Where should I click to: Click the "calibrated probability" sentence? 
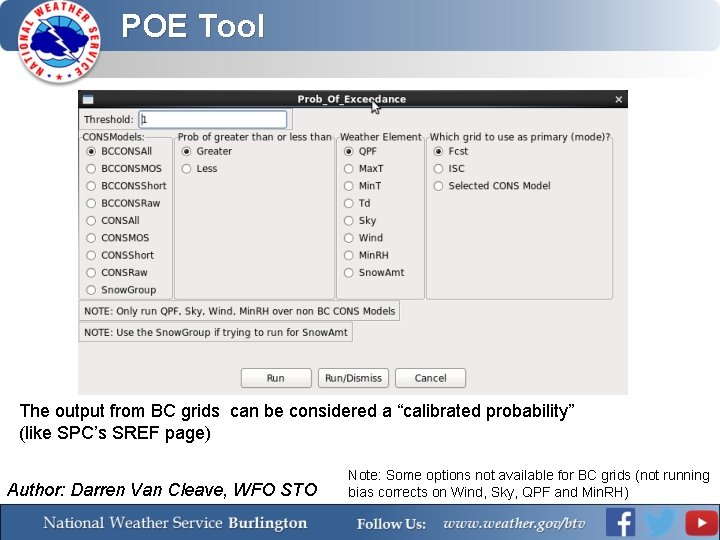(297, 411)
